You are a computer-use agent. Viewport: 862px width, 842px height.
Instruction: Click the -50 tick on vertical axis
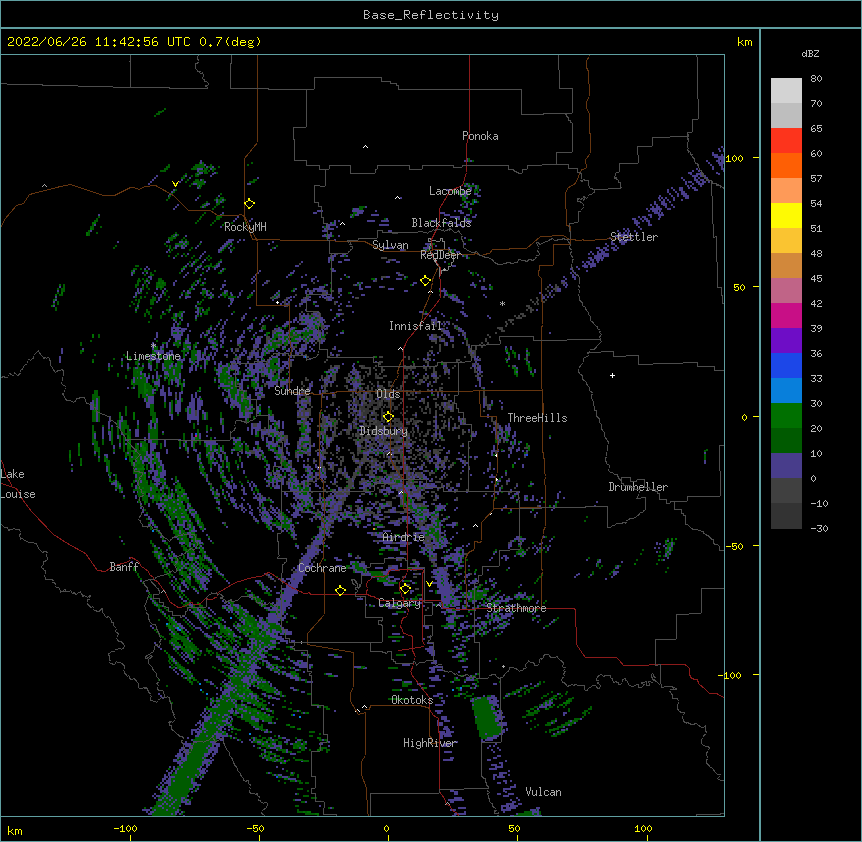pyautogui.click(x=734, y=546)
